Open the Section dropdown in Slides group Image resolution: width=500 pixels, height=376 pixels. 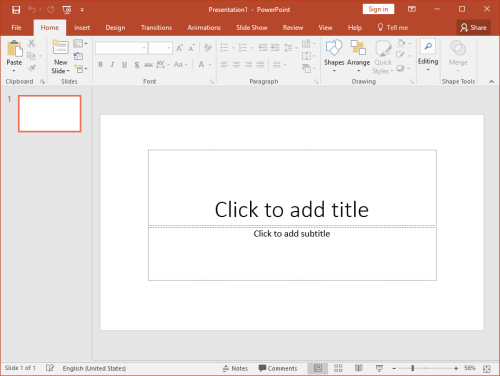coord(80,69)
